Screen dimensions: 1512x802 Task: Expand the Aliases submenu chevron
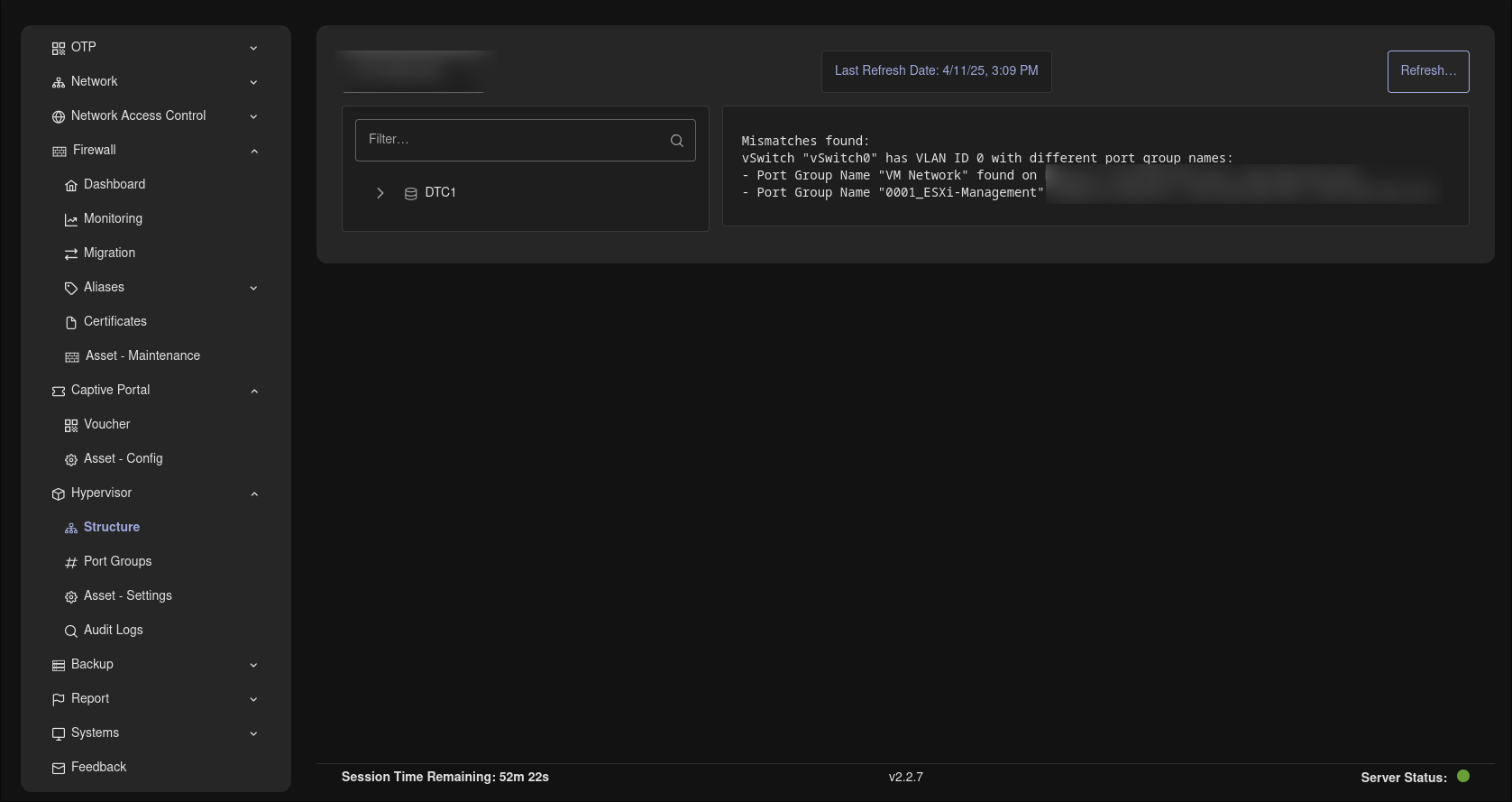[254, 288]
